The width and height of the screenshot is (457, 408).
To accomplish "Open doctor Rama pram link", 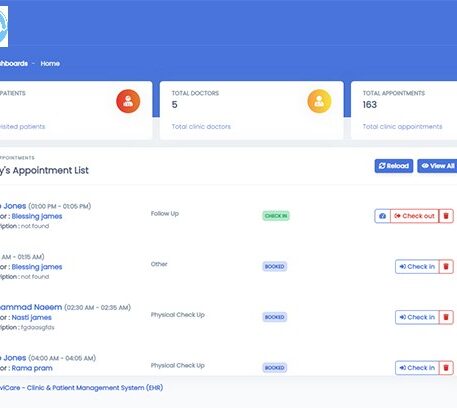I will pos(32,368).
